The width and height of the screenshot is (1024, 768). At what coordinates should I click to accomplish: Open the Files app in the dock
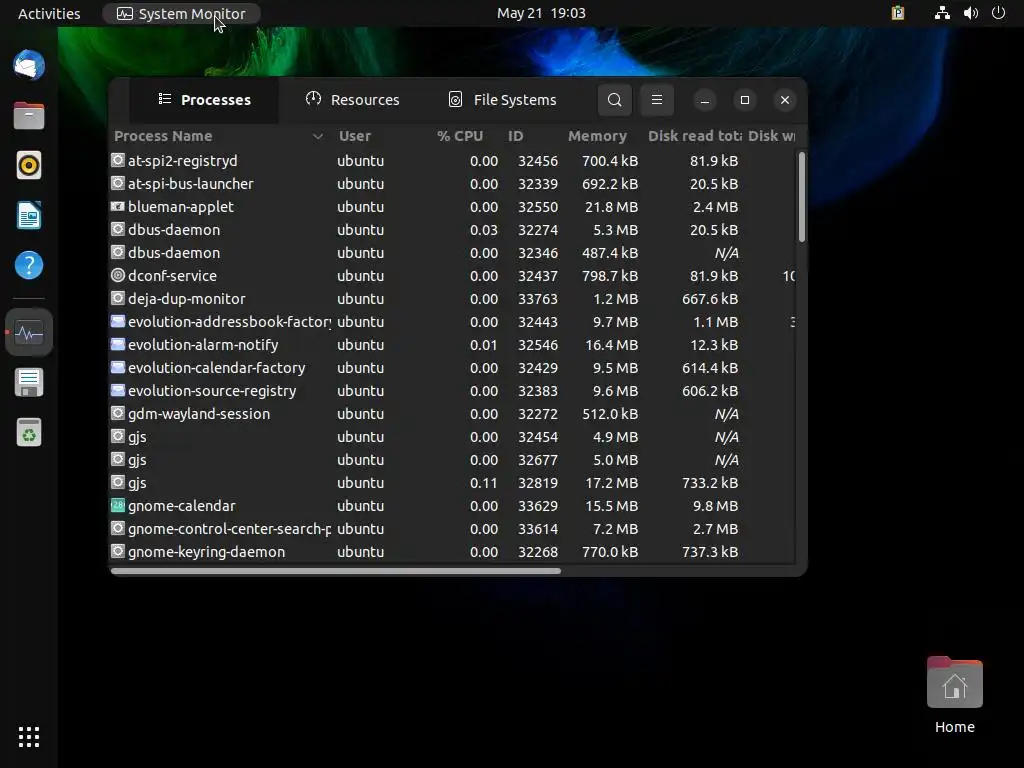(x=29, y=116)
